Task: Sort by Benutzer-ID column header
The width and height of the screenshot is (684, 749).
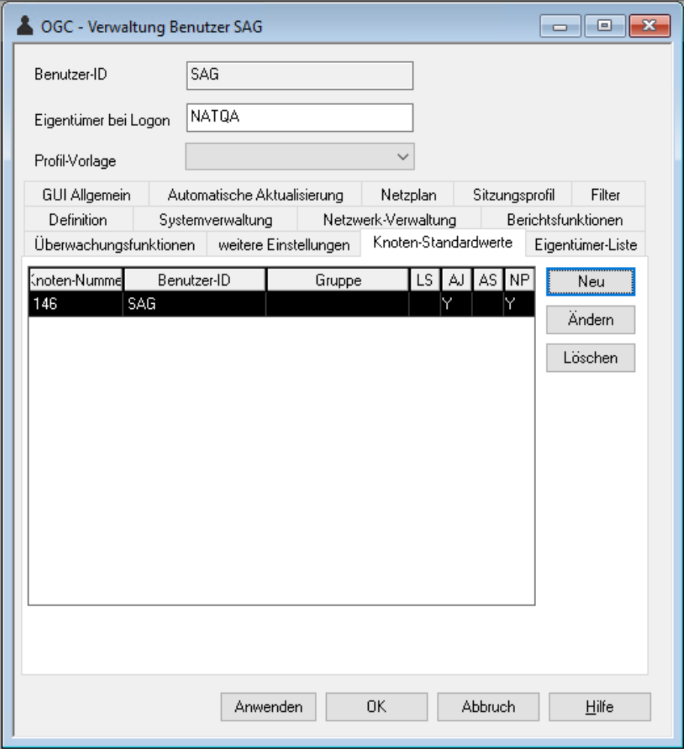Action: (194, 281)
